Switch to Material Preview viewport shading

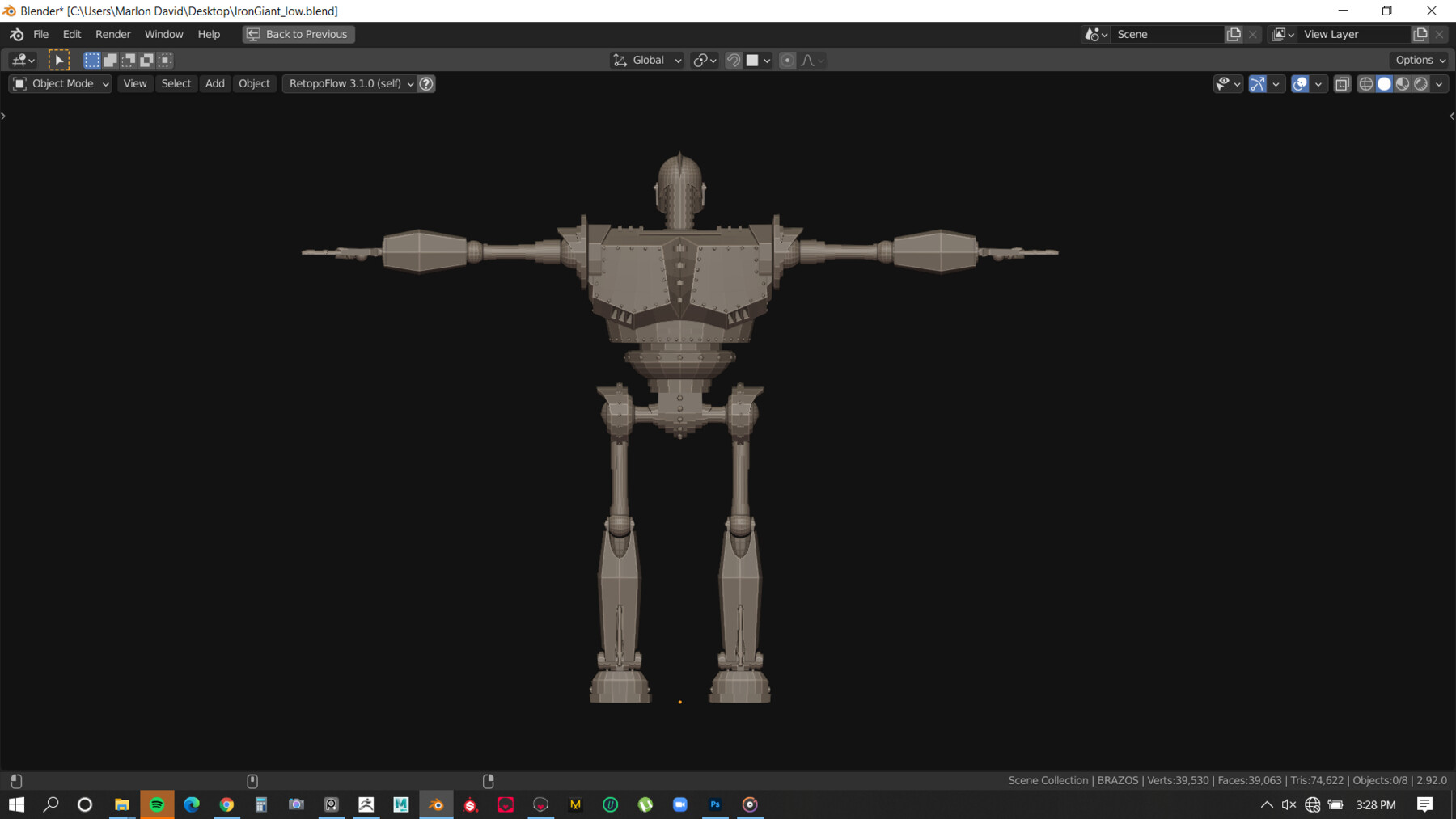click(x=1402, y=84)
